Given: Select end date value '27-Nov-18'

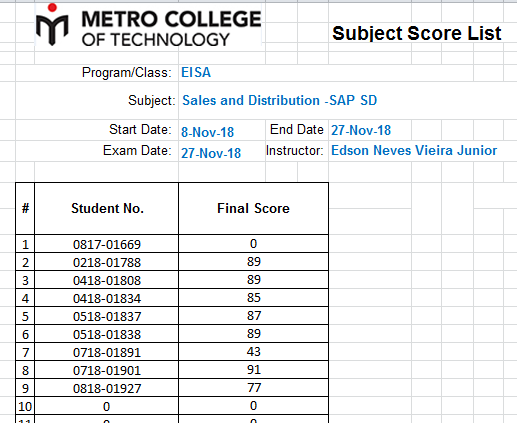Looking at the screenshot, I should (361, 130).
